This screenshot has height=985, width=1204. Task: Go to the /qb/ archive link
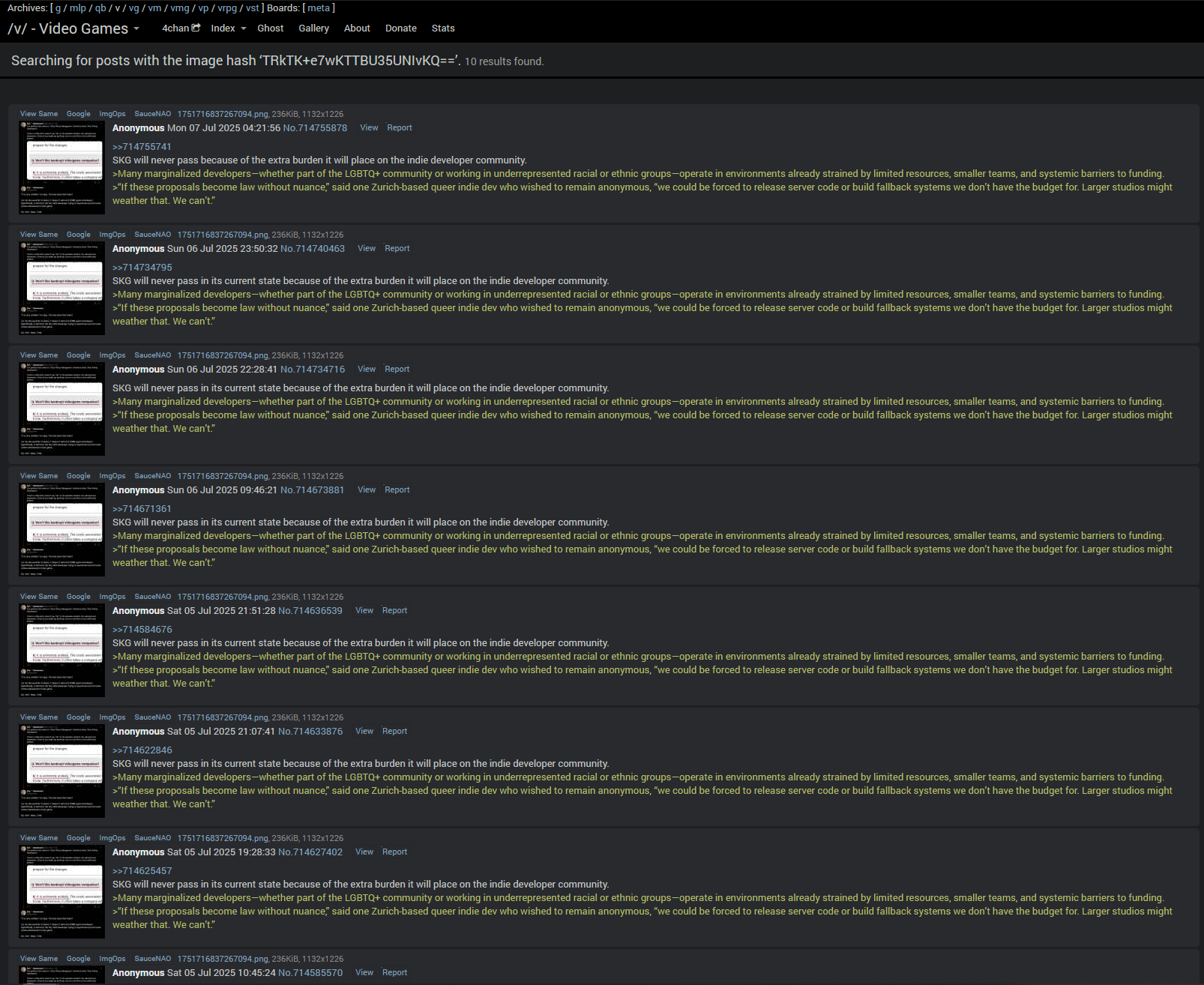coord(100,8)
